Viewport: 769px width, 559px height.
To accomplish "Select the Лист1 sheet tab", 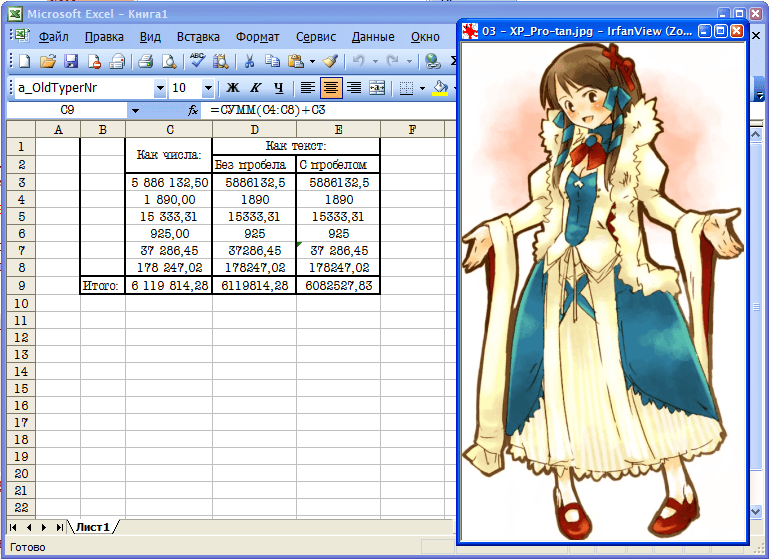I will click(93, 527).
